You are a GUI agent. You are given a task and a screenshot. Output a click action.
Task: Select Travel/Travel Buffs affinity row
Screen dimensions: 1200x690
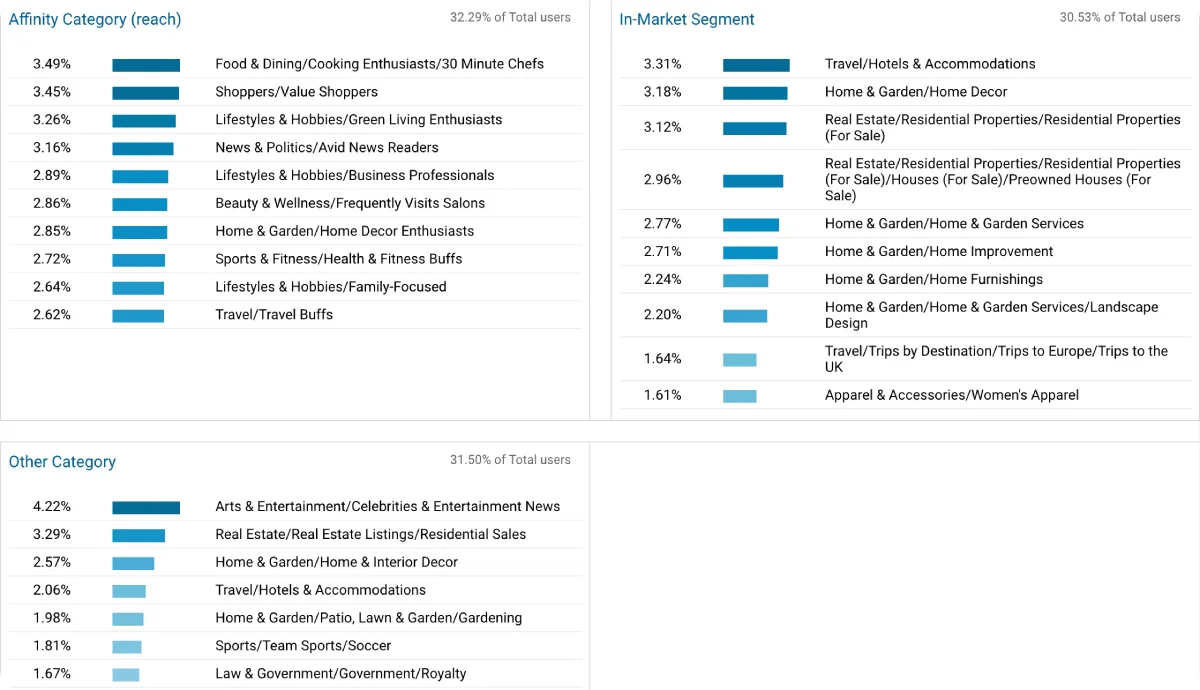click(x=294, y=315)
